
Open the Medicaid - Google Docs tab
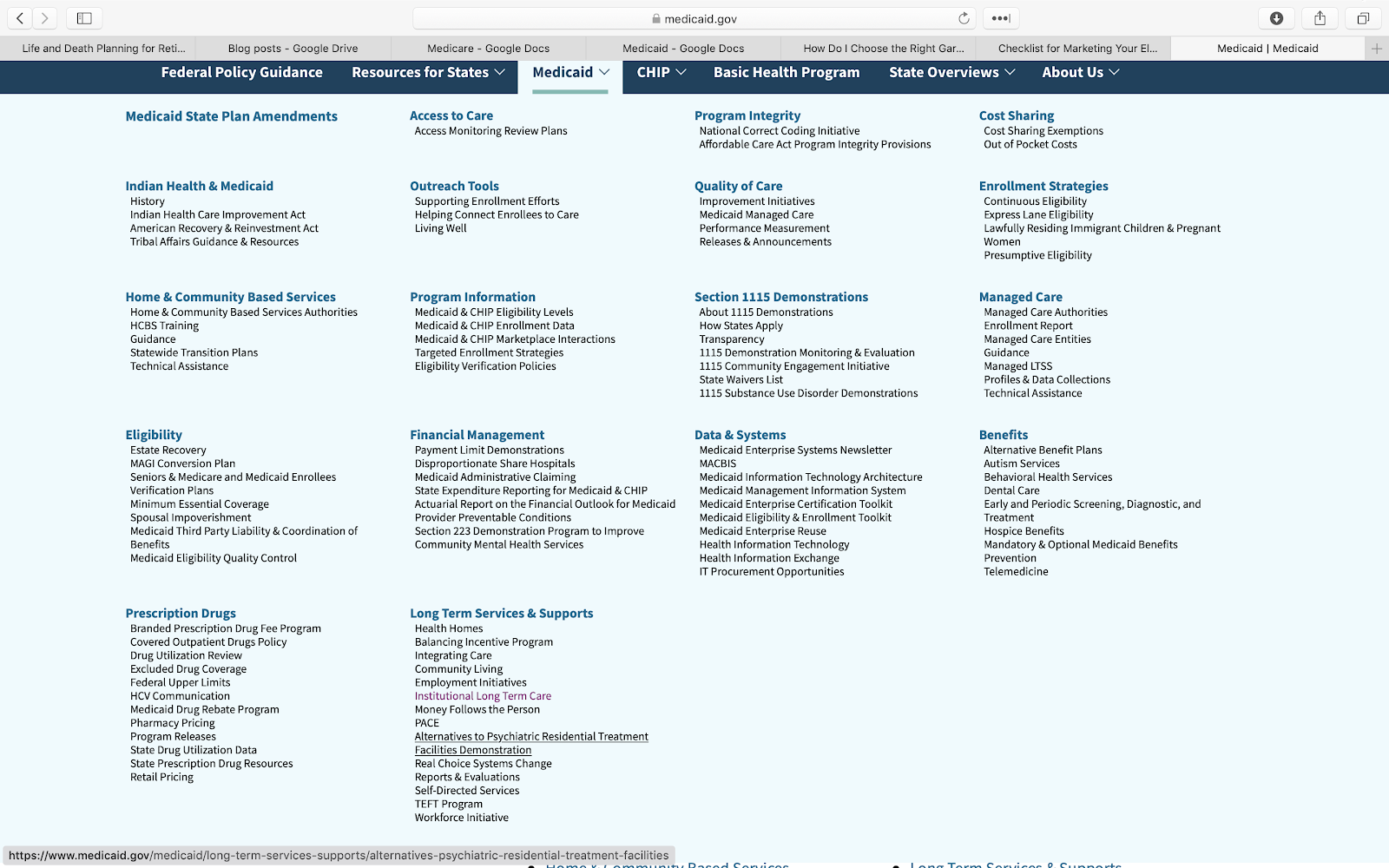pyautogui.click(x=683, y=49)
